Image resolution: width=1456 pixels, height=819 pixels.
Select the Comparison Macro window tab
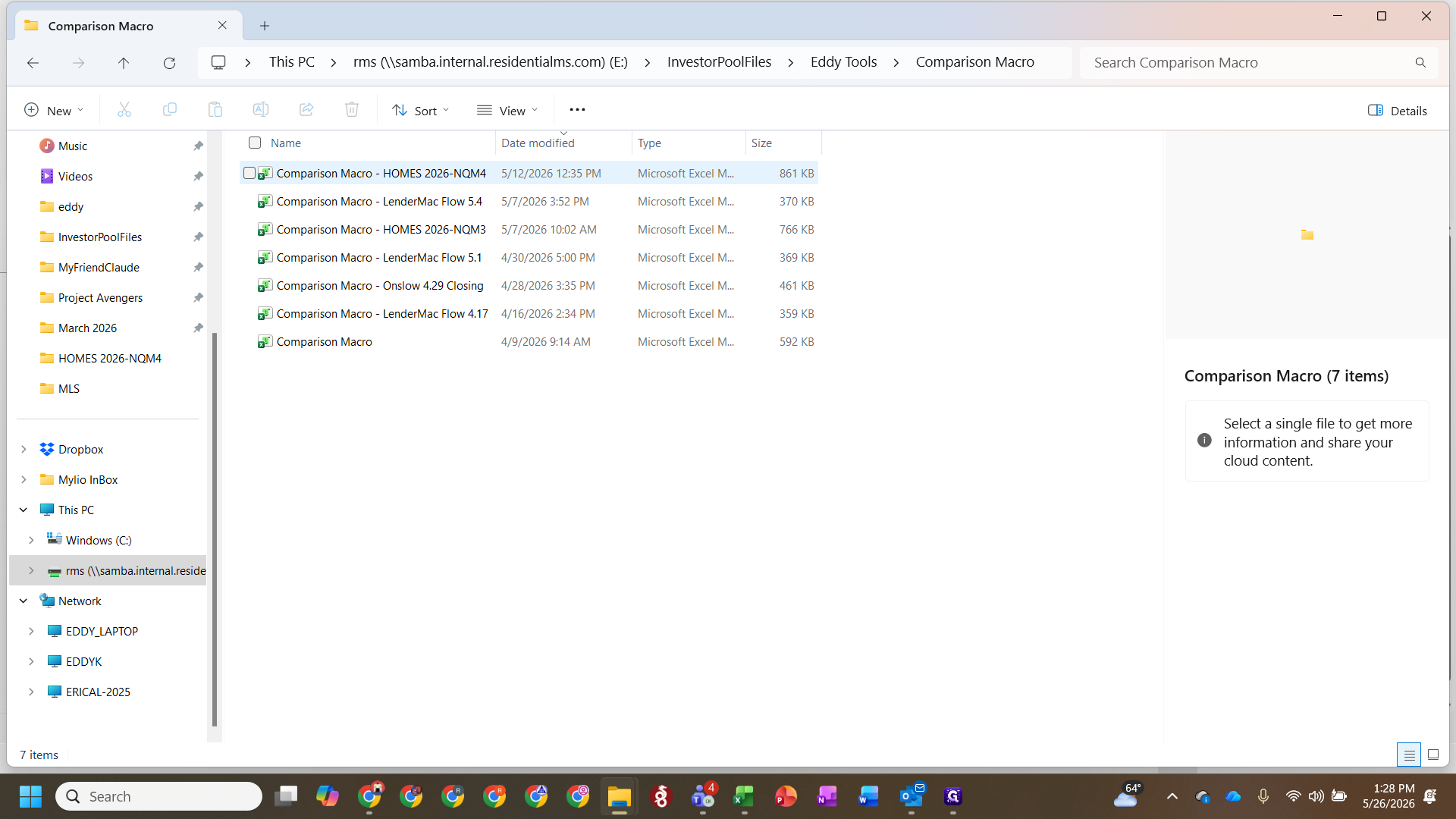coord(129,26)
